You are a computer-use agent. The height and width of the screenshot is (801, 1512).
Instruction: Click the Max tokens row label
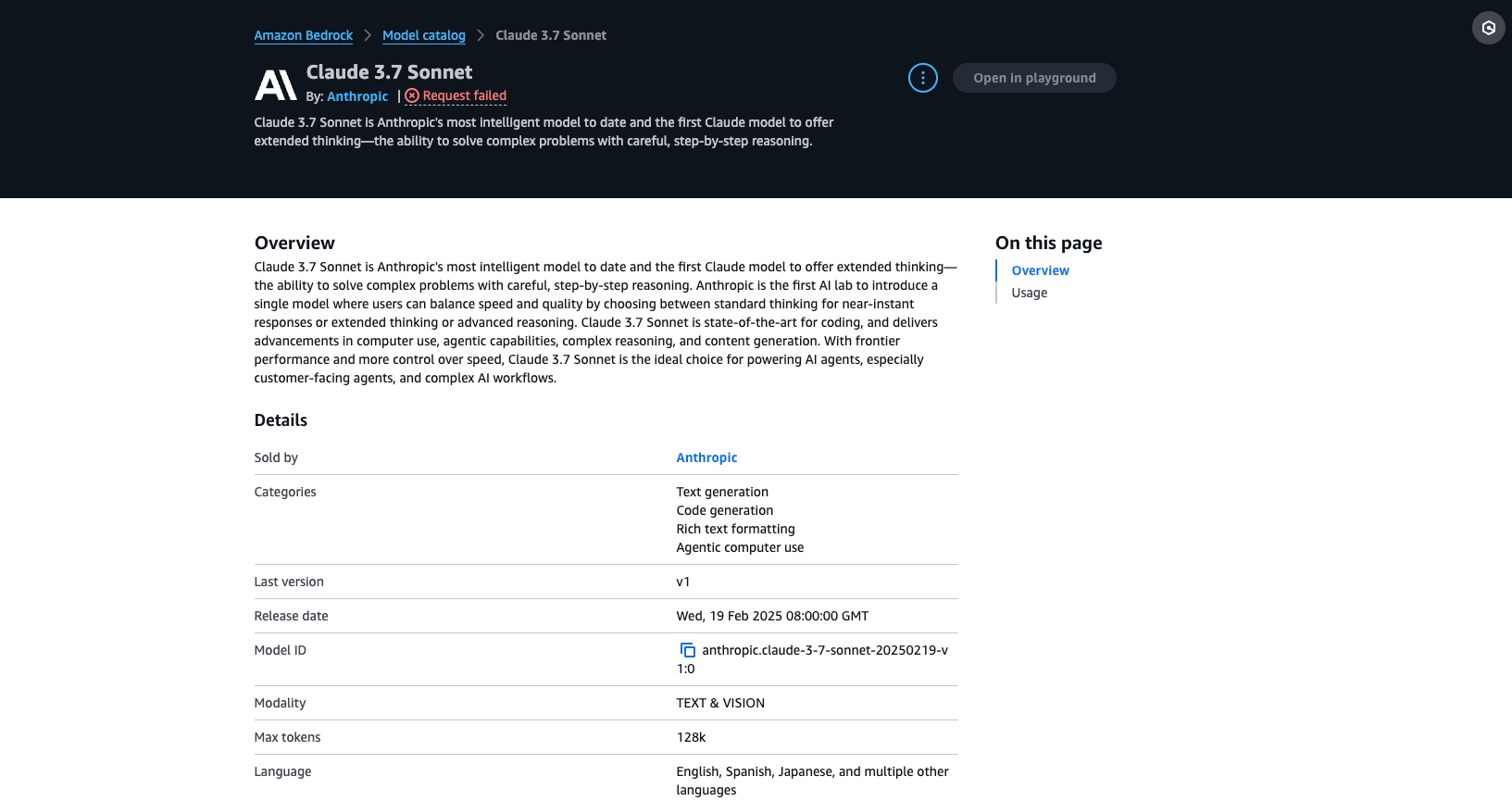pyautogui.click(x=287, y=737)
